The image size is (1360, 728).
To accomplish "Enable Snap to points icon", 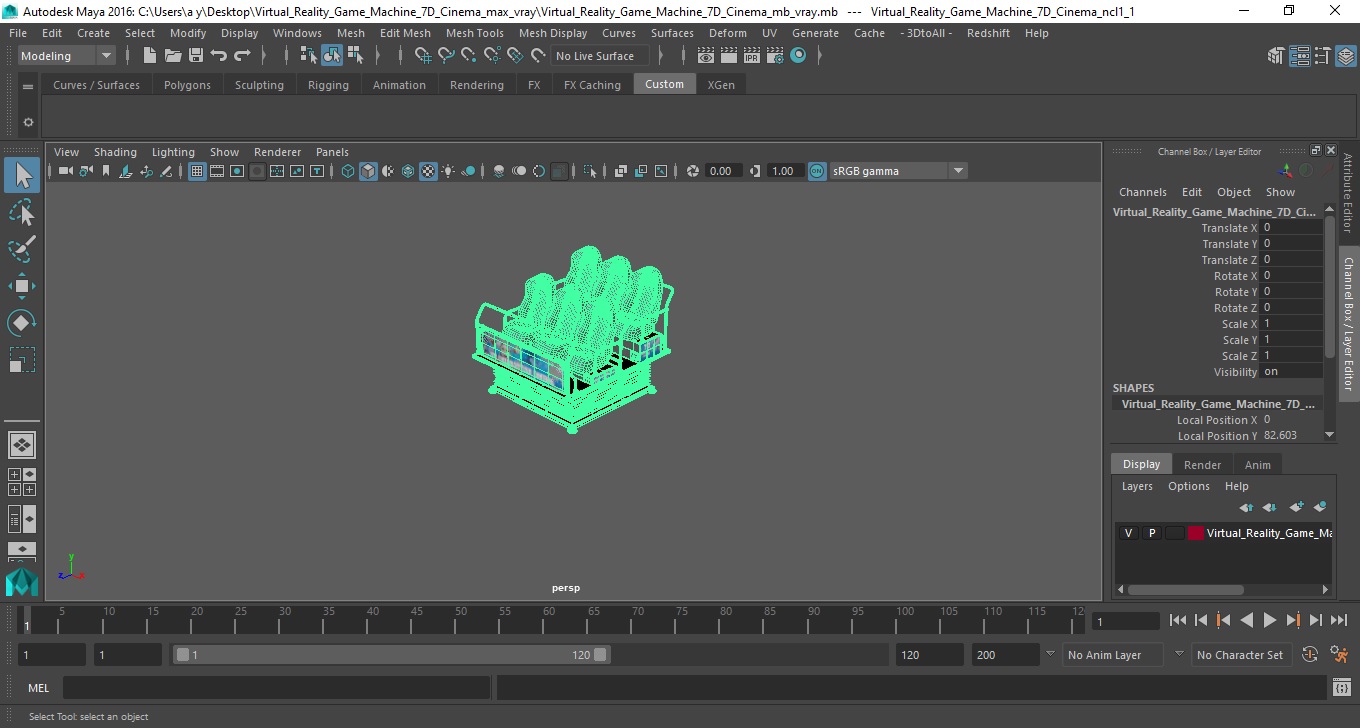I will 469,56.
